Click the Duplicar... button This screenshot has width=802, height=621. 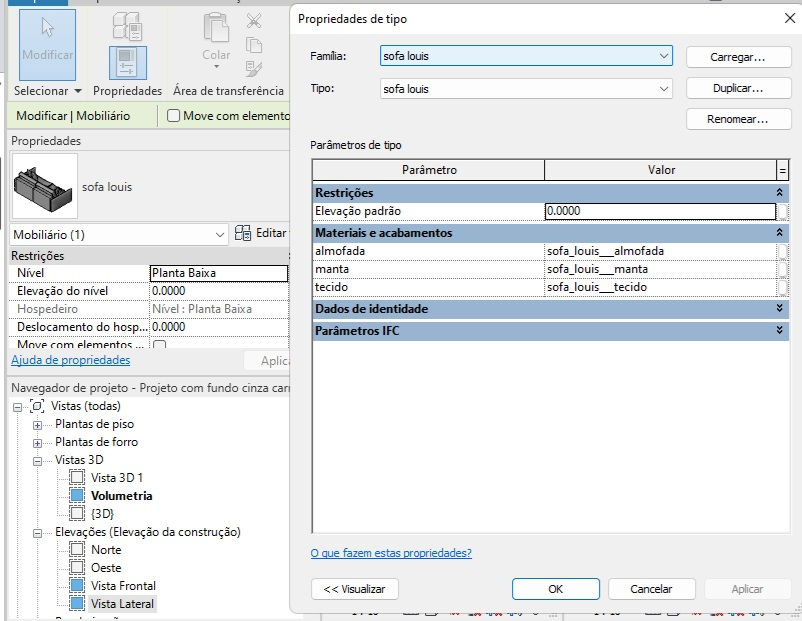(738, 88)
